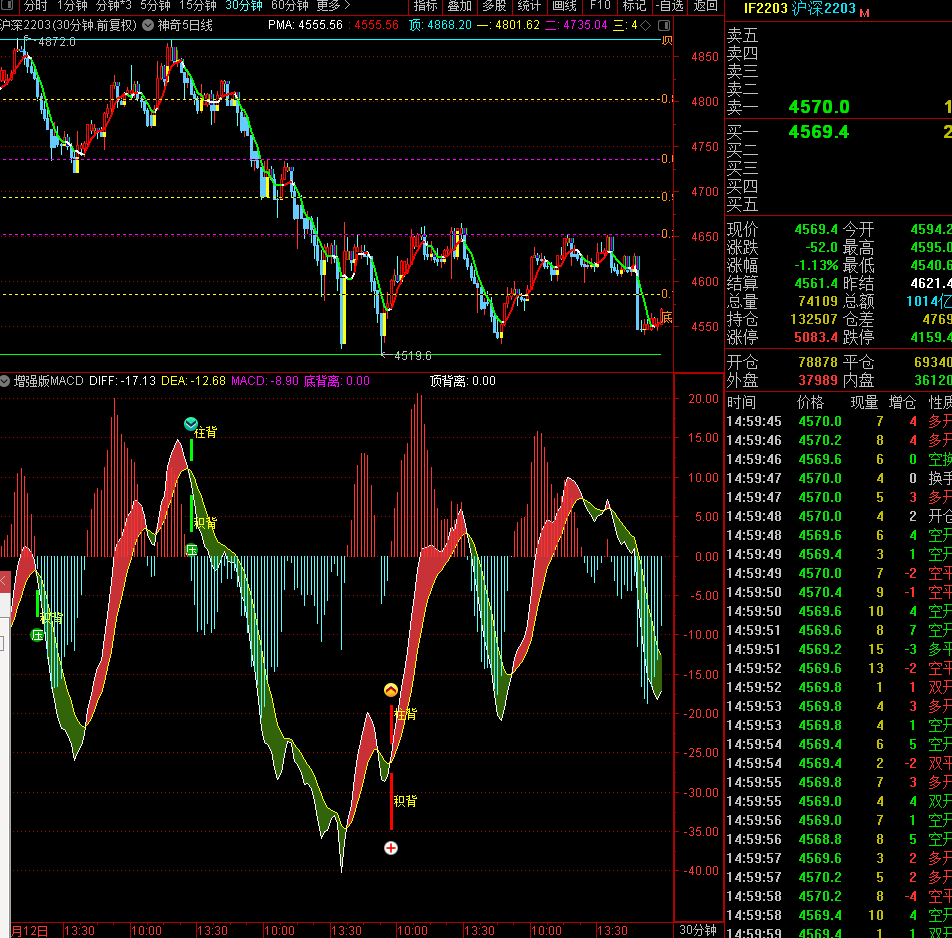Add to watchlist with -自选 button
The image size is (952, 938).
(x=669, y=6)
